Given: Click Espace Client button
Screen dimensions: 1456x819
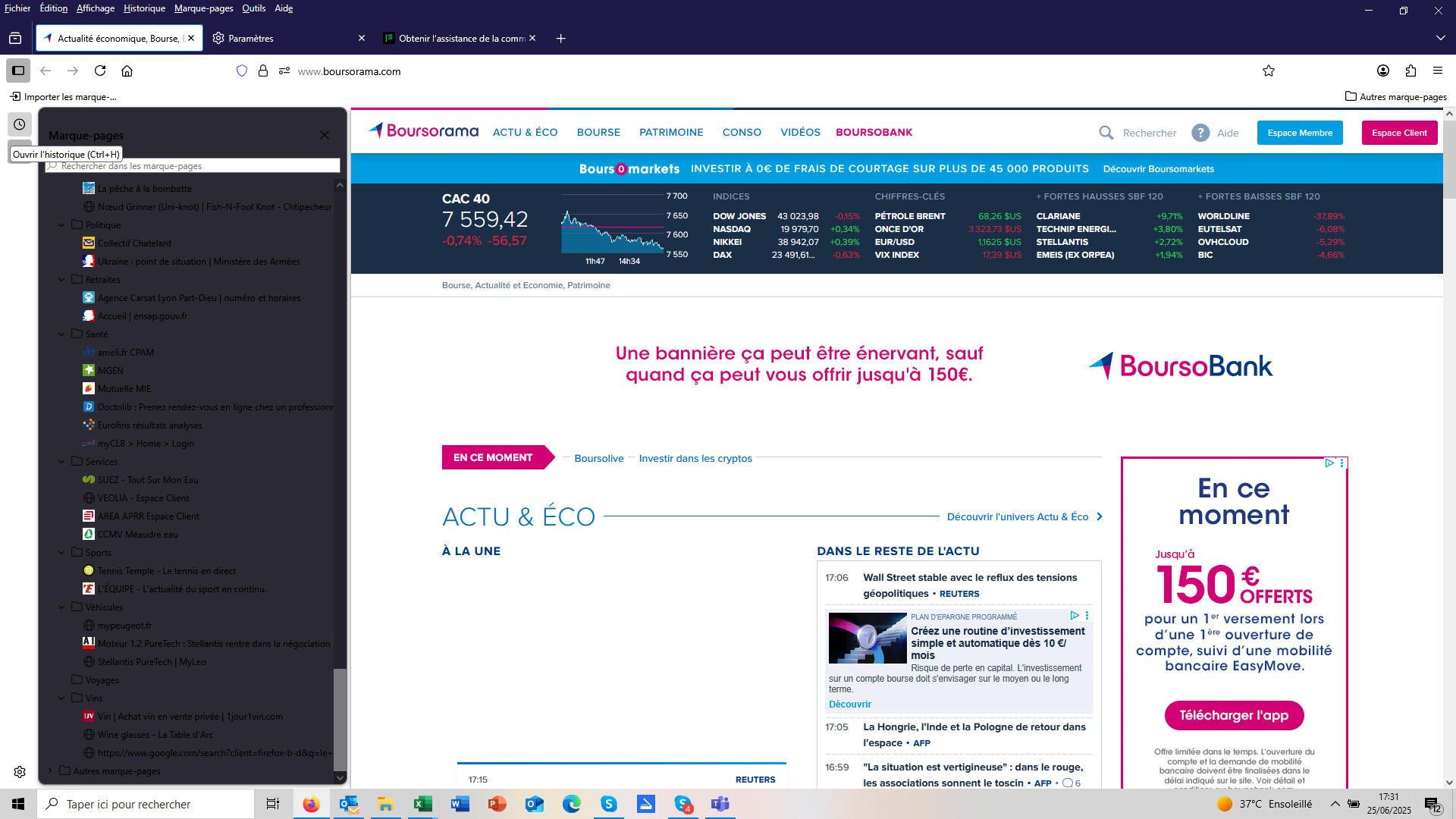Looking at the screenshot, I should 1399,133.
